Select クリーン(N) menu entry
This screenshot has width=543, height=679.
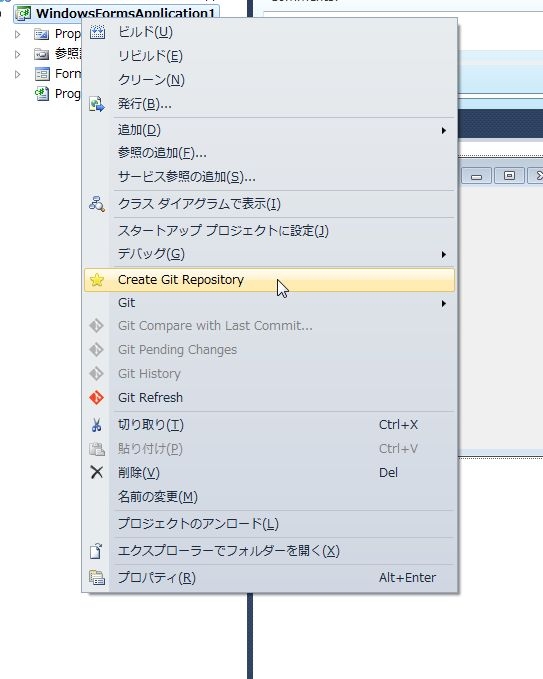269,80
